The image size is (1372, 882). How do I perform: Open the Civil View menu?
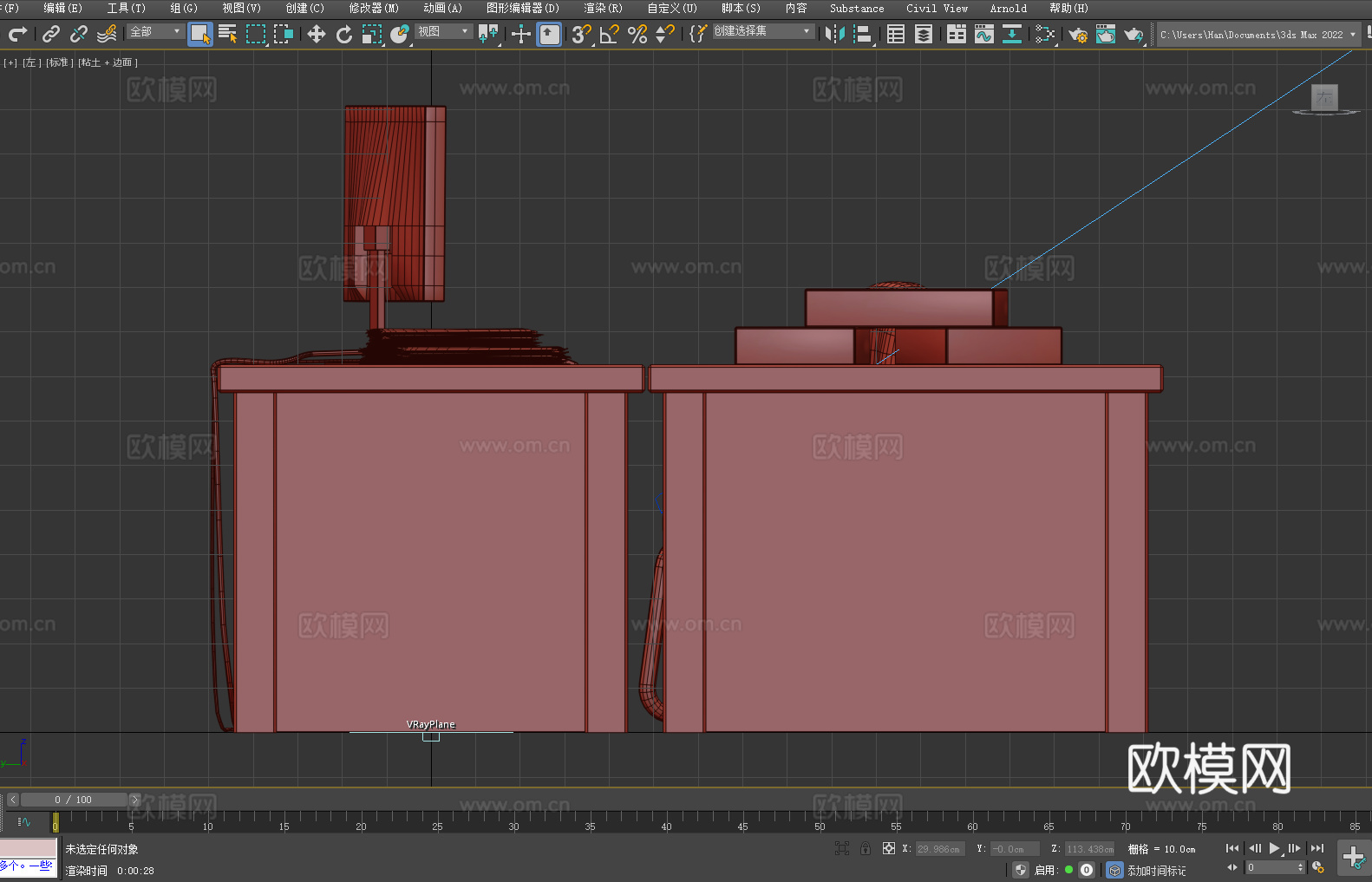coord(937,8)
